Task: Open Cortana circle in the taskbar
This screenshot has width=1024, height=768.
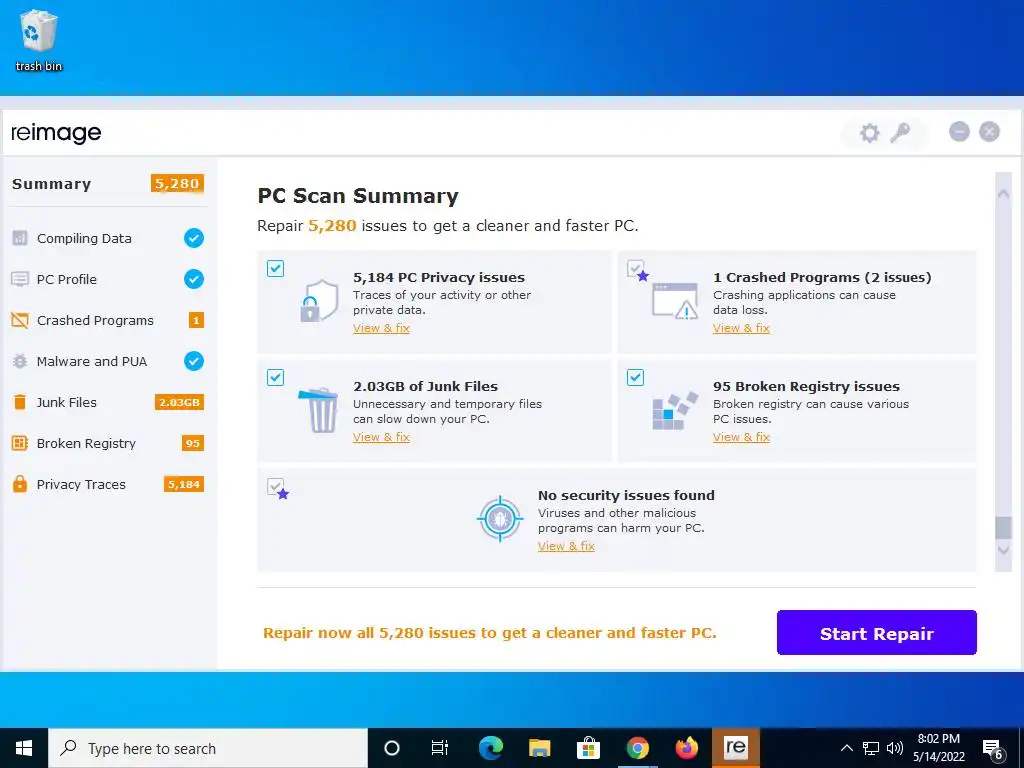Action: tap(392, 748)
